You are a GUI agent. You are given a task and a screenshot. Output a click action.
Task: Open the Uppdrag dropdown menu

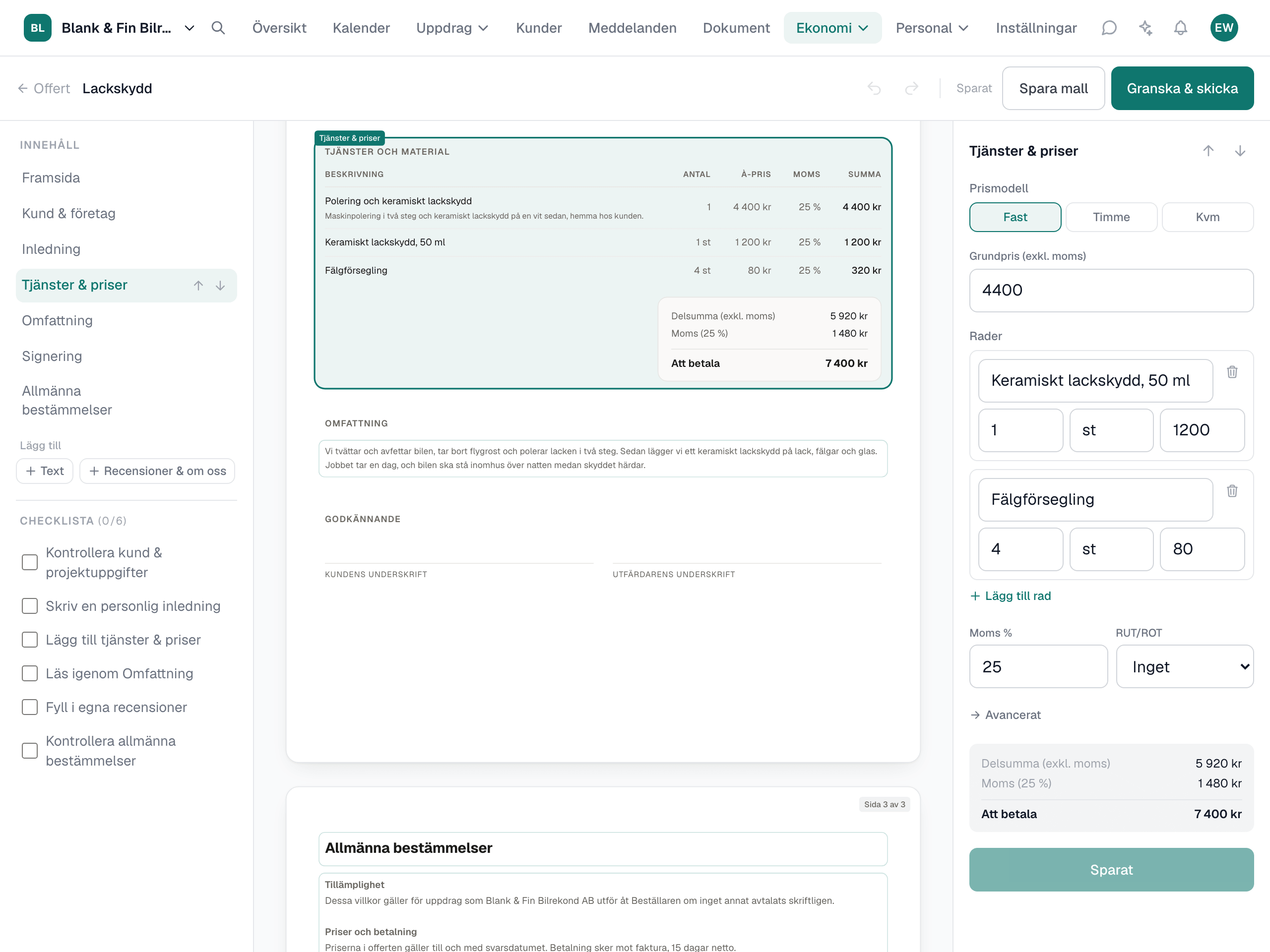click(452, 28)
